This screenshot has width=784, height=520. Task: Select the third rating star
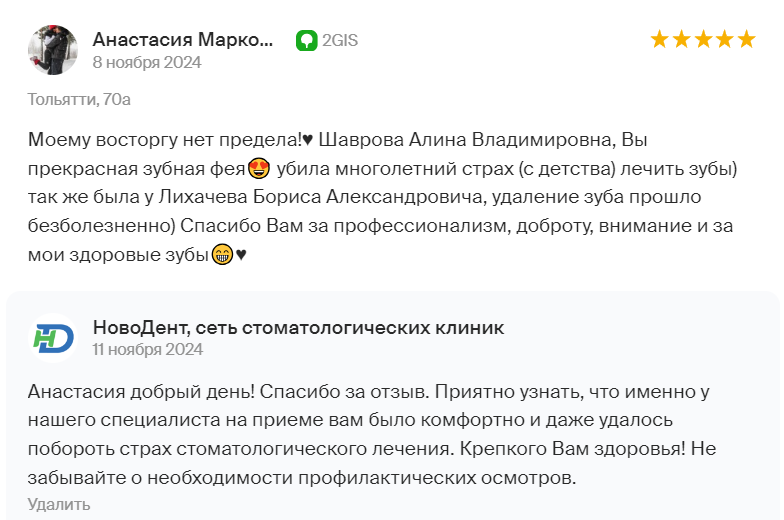tap(703, 39)
